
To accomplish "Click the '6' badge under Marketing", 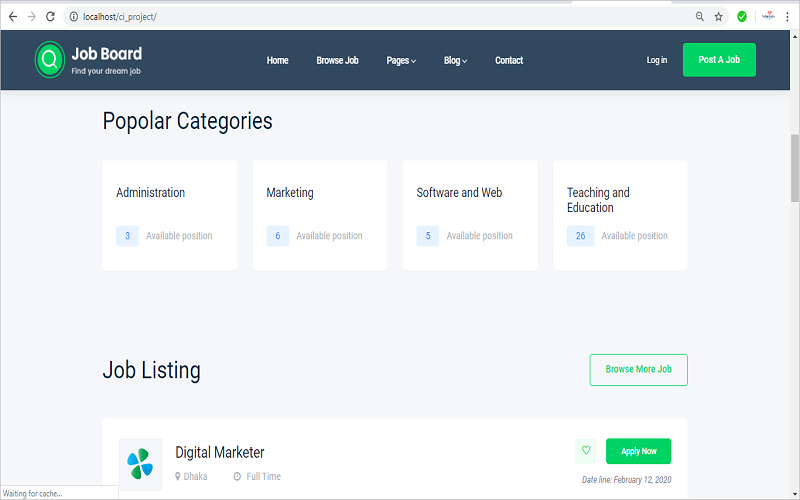I will 278,236.
